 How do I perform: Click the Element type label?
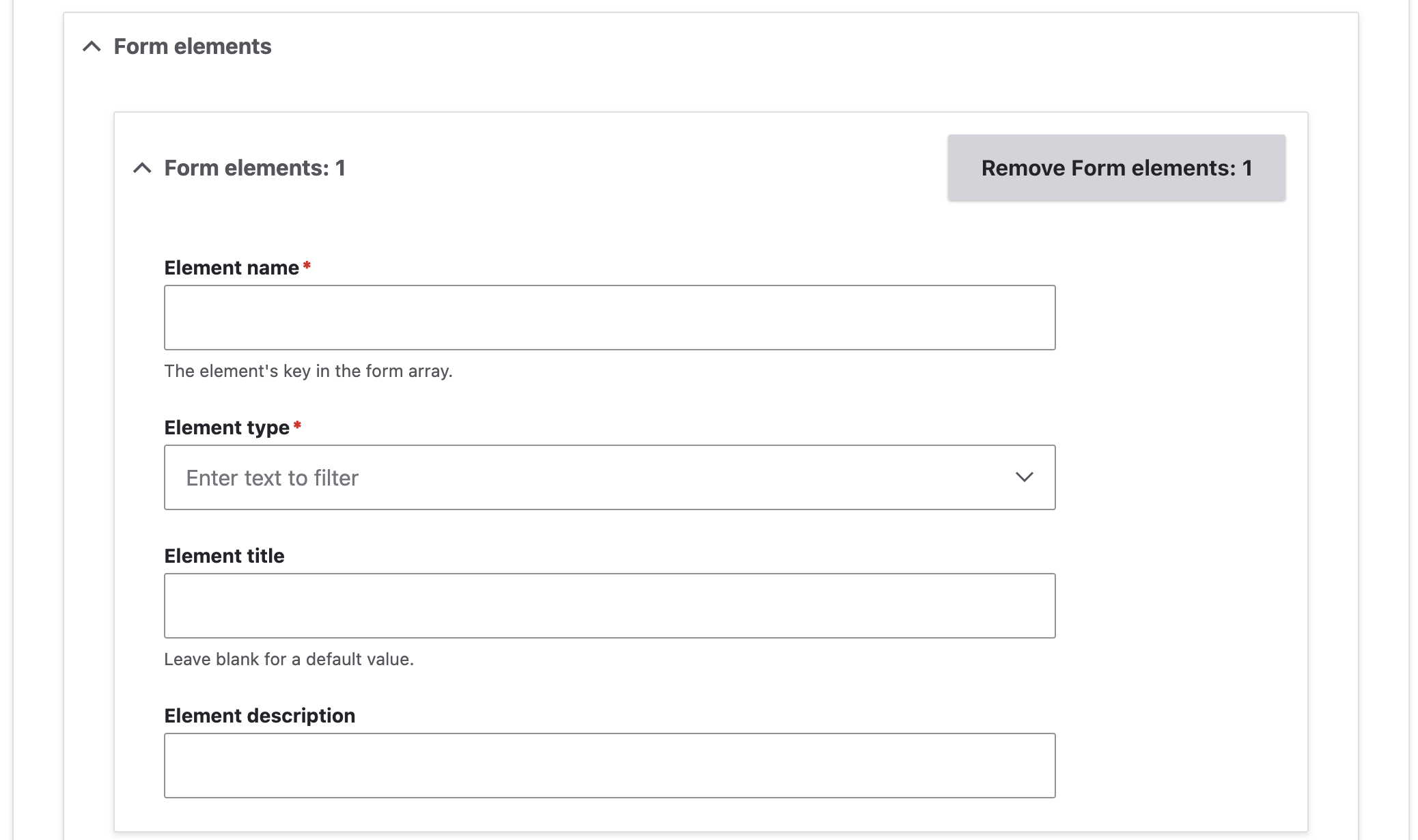click(226, 428)
